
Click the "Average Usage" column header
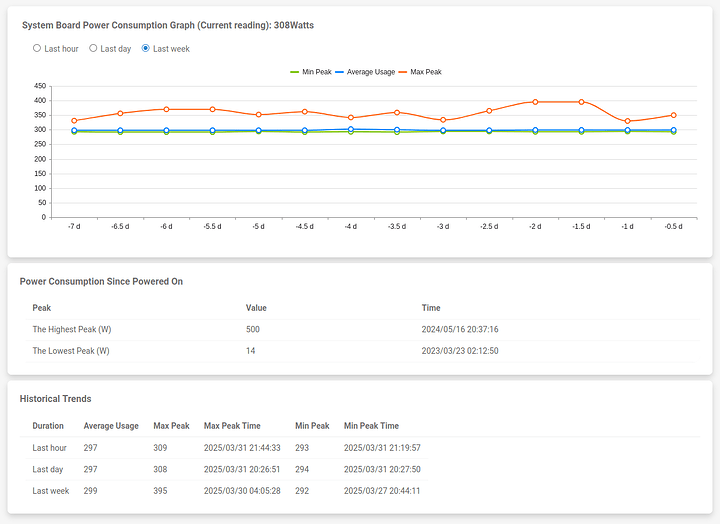pos(111,426)
